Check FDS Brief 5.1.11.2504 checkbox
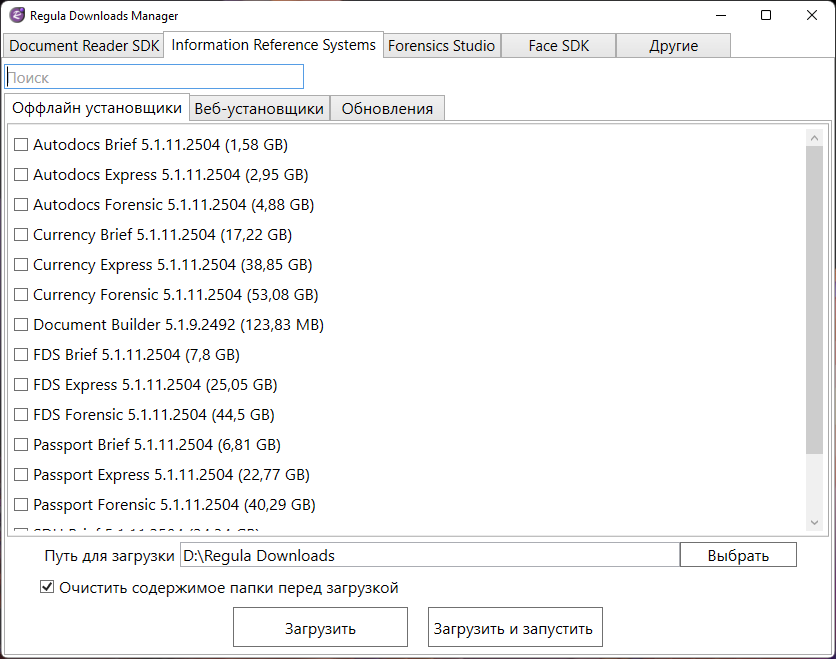 pyautogui.click(x=21, y=355)
